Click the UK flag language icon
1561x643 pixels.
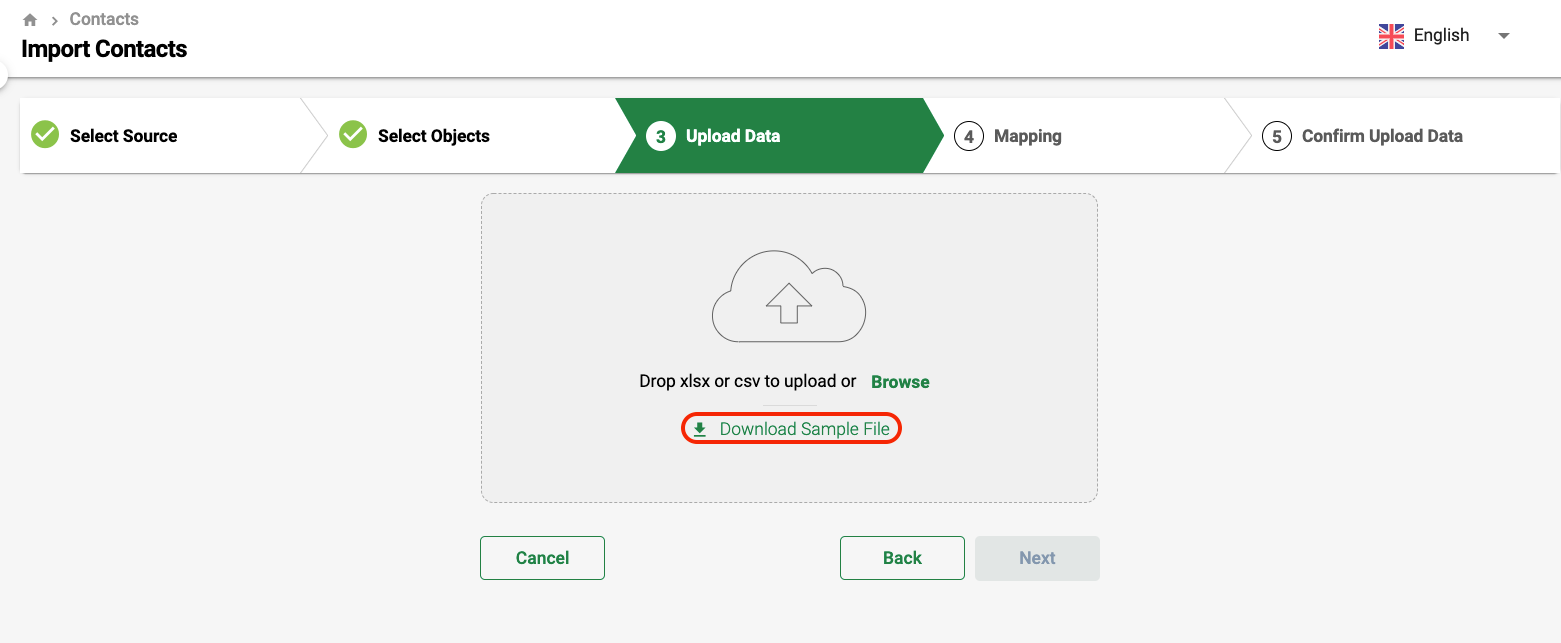click(x=1391, y=36)
